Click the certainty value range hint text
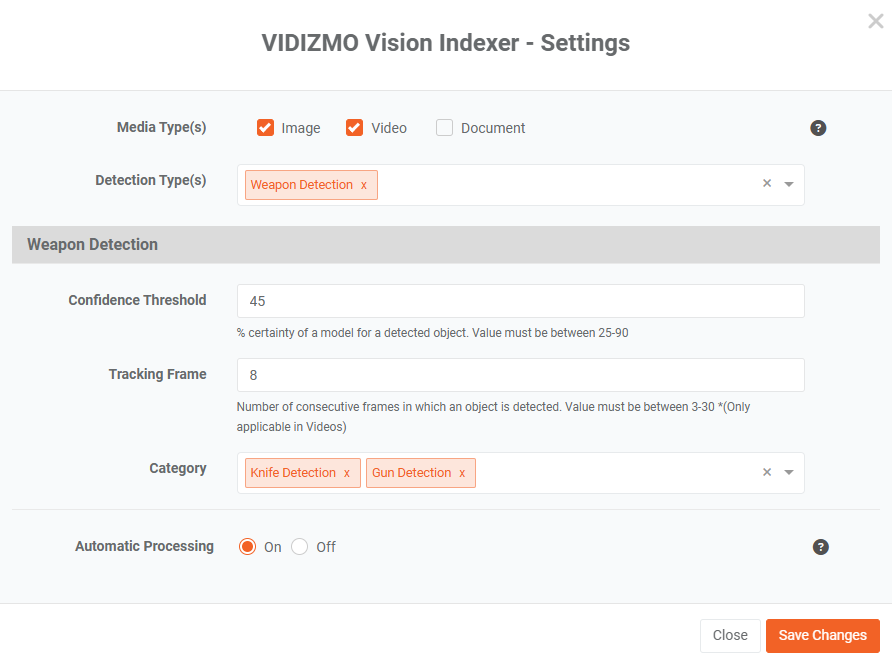The width and height of the screenshot is (892, 665). (x=432, y=333)
